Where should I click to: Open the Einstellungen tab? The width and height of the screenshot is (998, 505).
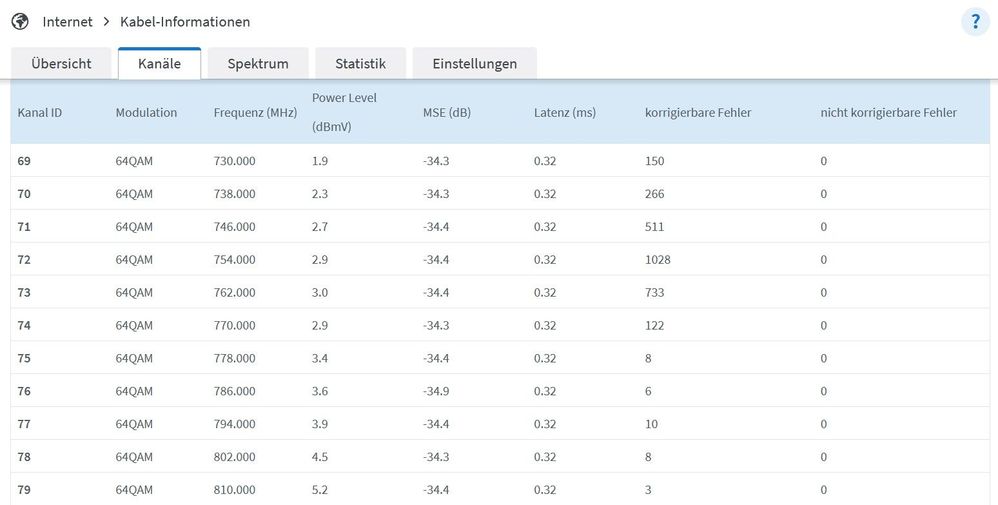[x=474, y=63]
